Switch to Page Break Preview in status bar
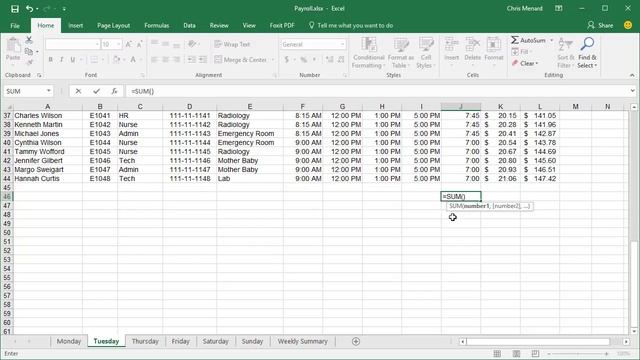The width and height of the screenshot is (640, 360). (x=535, y=353)
